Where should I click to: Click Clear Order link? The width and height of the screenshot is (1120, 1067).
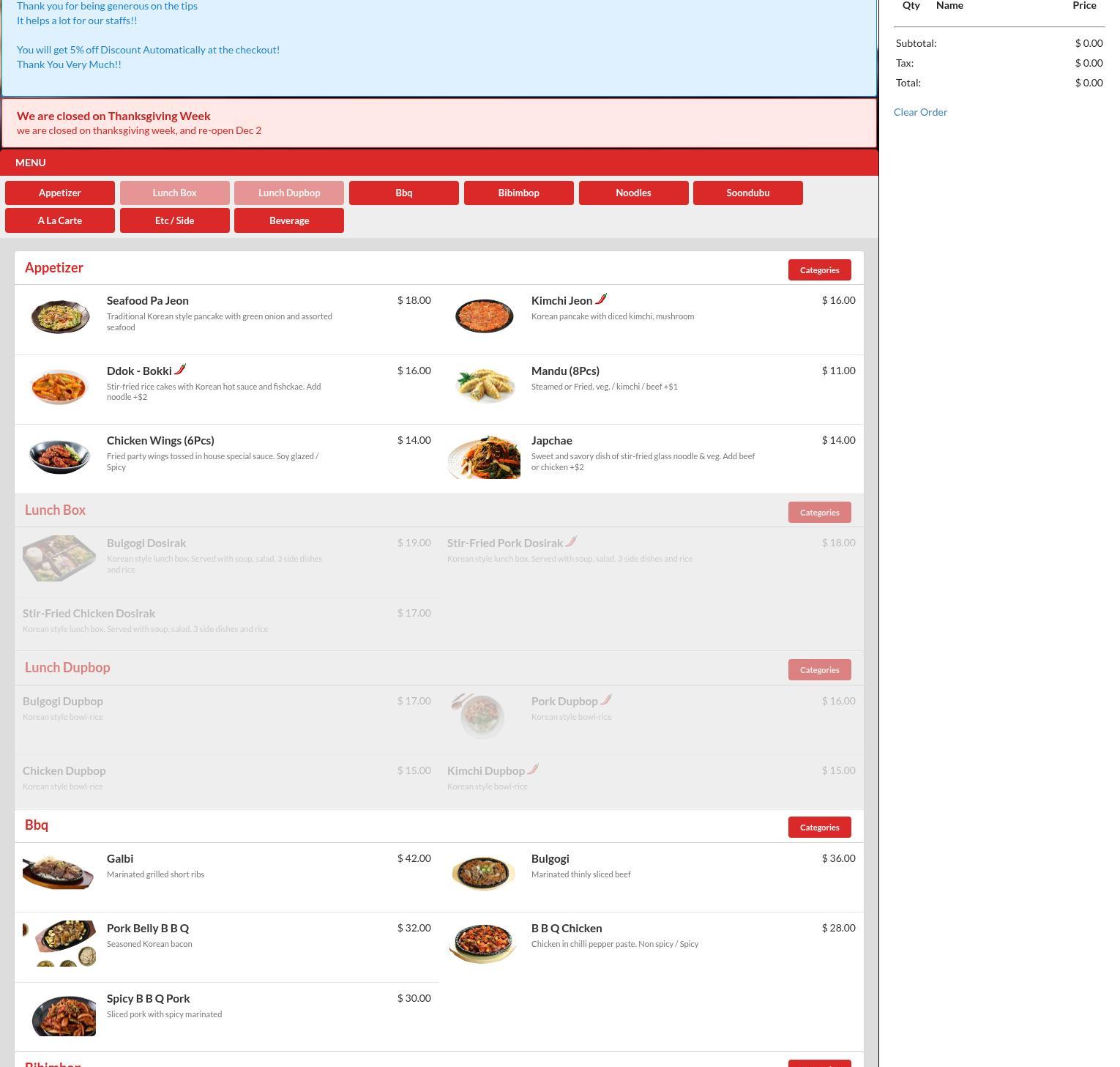(x=920, y=112)
